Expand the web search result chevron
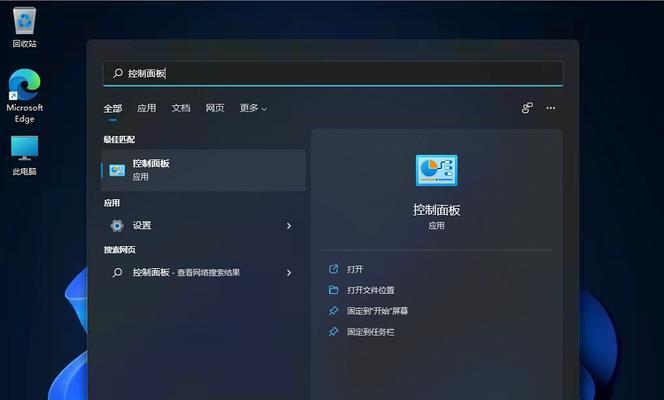The width and height of the screenshot is (664, 400). [x=289, y=273]
